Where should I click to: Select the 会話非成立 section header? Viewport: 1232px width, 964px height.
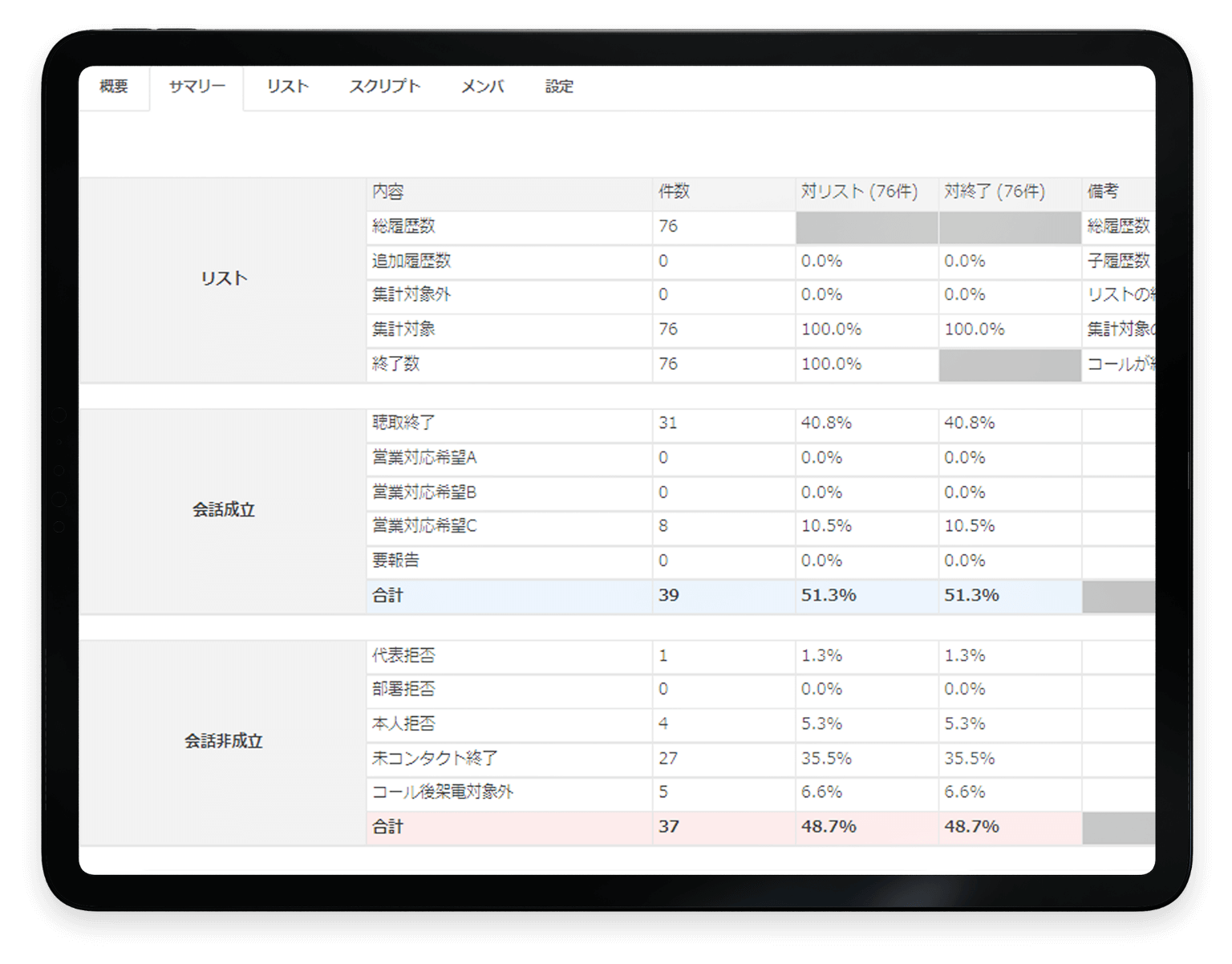223,742
